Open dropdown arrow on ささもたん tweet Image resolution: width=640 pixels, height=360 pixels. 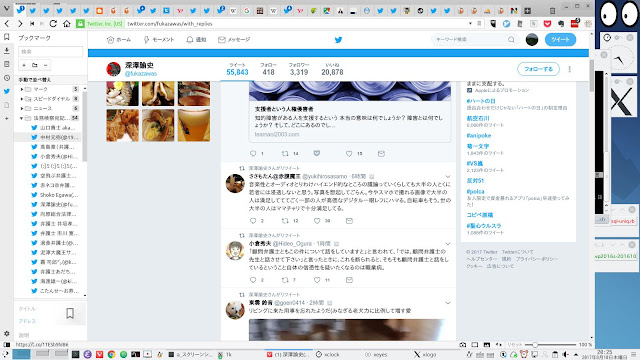448,177
